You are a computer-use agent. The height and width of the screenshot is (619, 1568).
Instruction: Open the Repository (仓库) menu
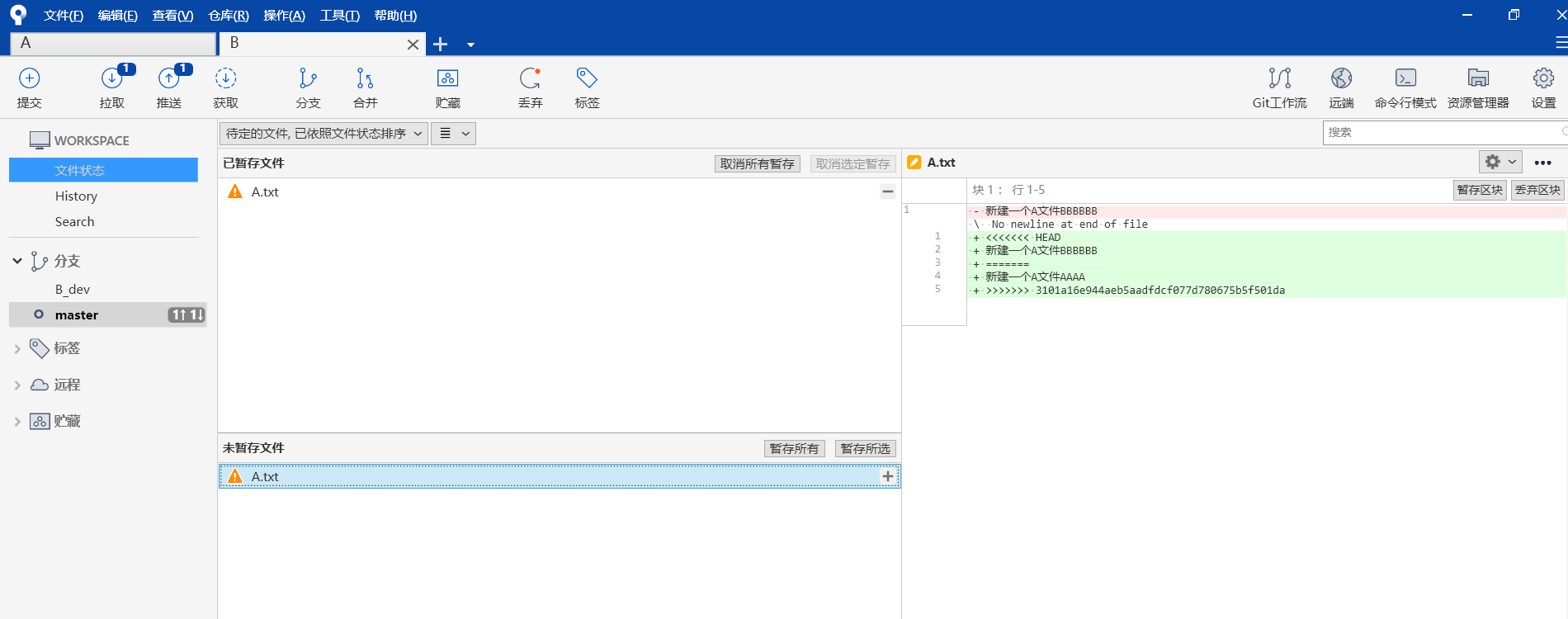[229, 16]
